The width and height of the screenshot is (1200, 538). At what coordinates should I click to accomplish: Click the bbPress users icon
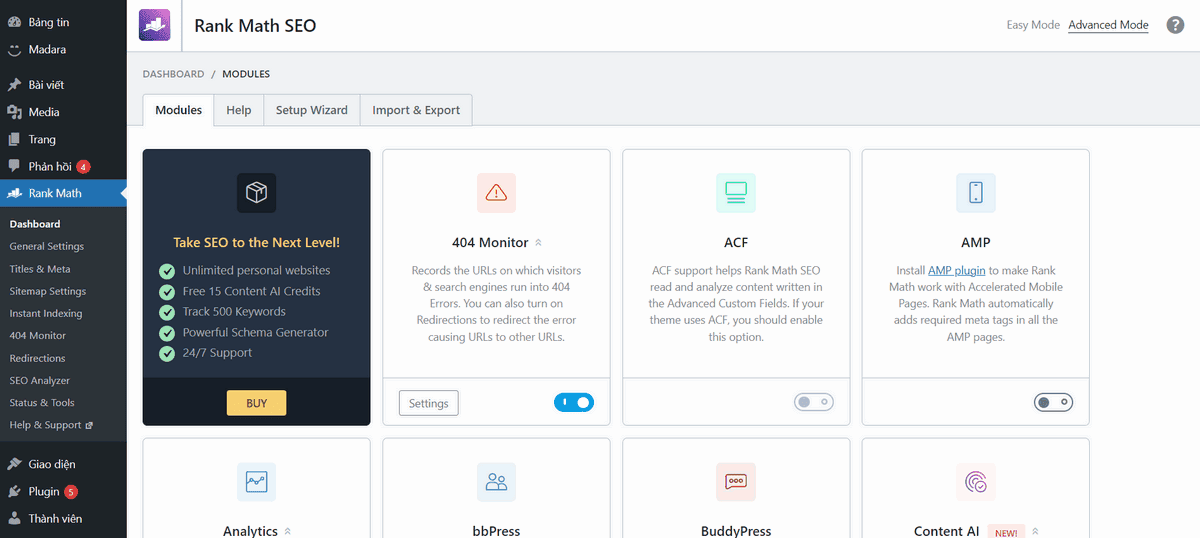496,482
